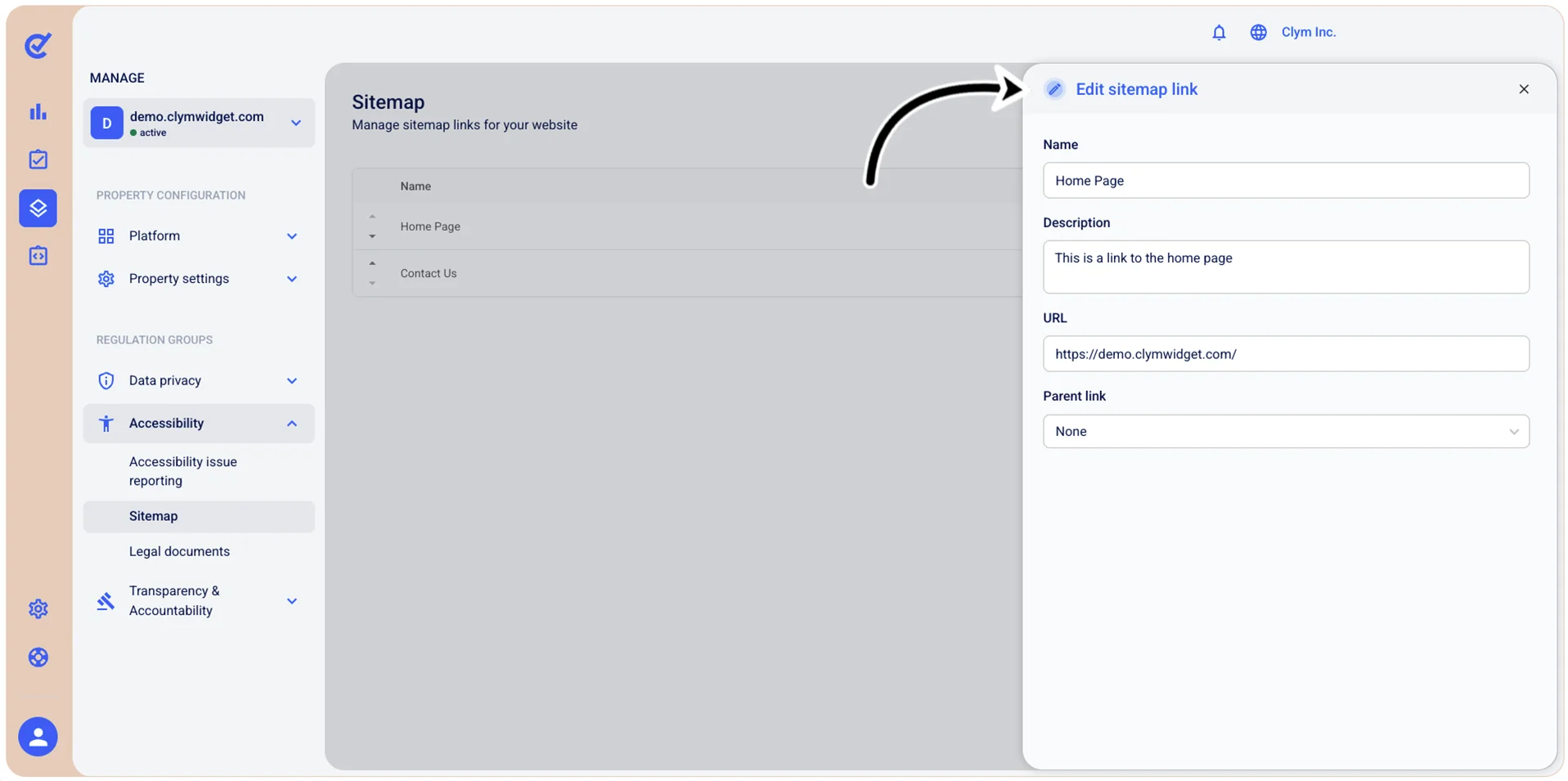Select the Home Page table row
The height and width of the screenshot is (781, 1568).
[687, 227]
